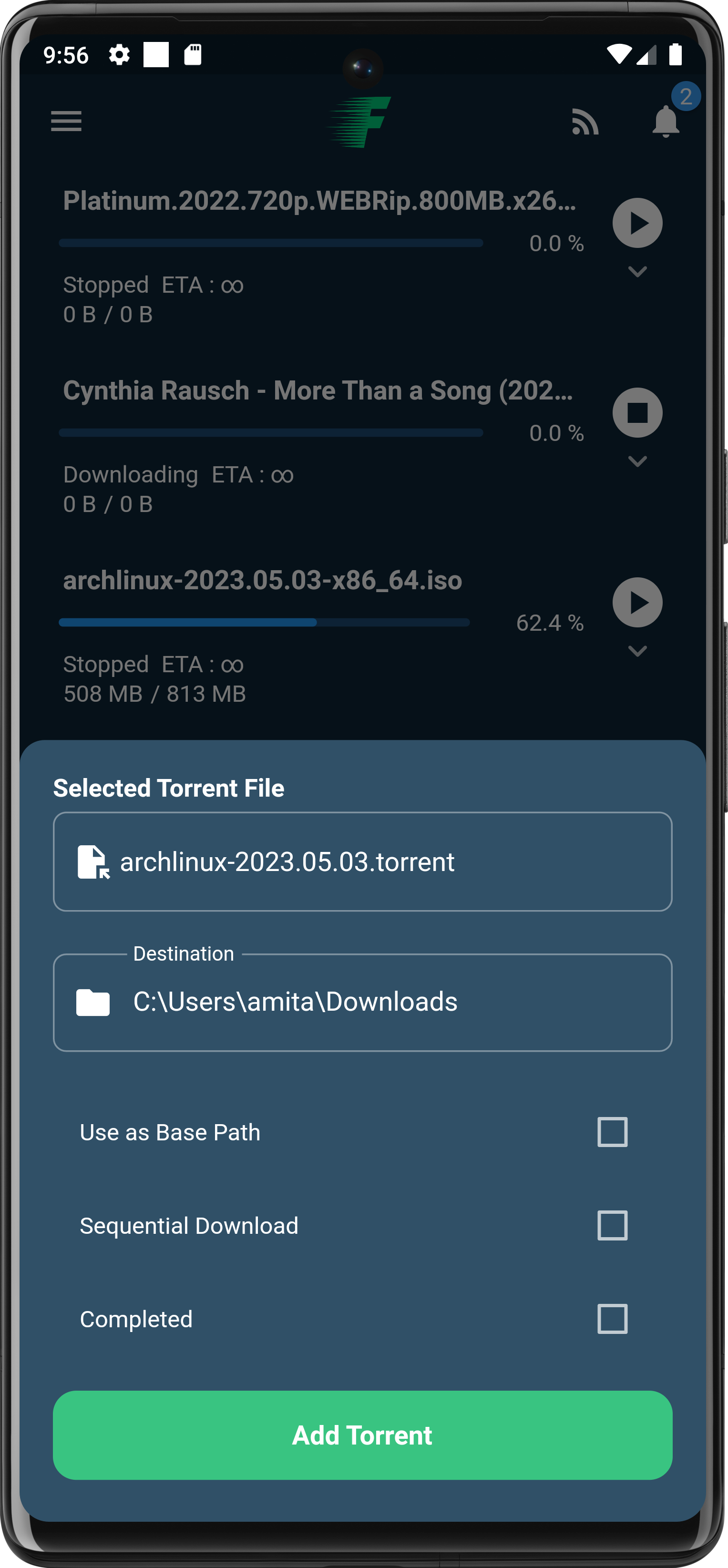This screenshot has height=1568, width=728.
Task: Expand details for the archlinux torrent
Action: (638, 651)
